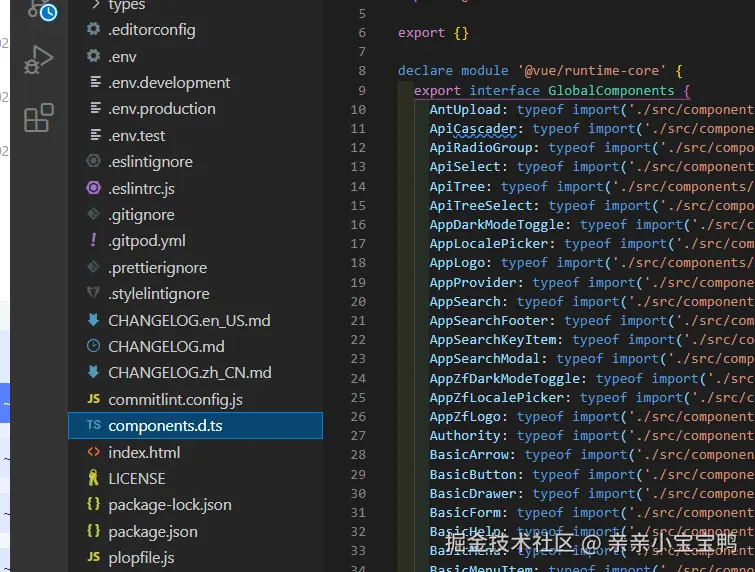This screenshot has height=572, width=755.
Task: Click AppSearchKeyItem property name
Action: click(x=493, y=340)
